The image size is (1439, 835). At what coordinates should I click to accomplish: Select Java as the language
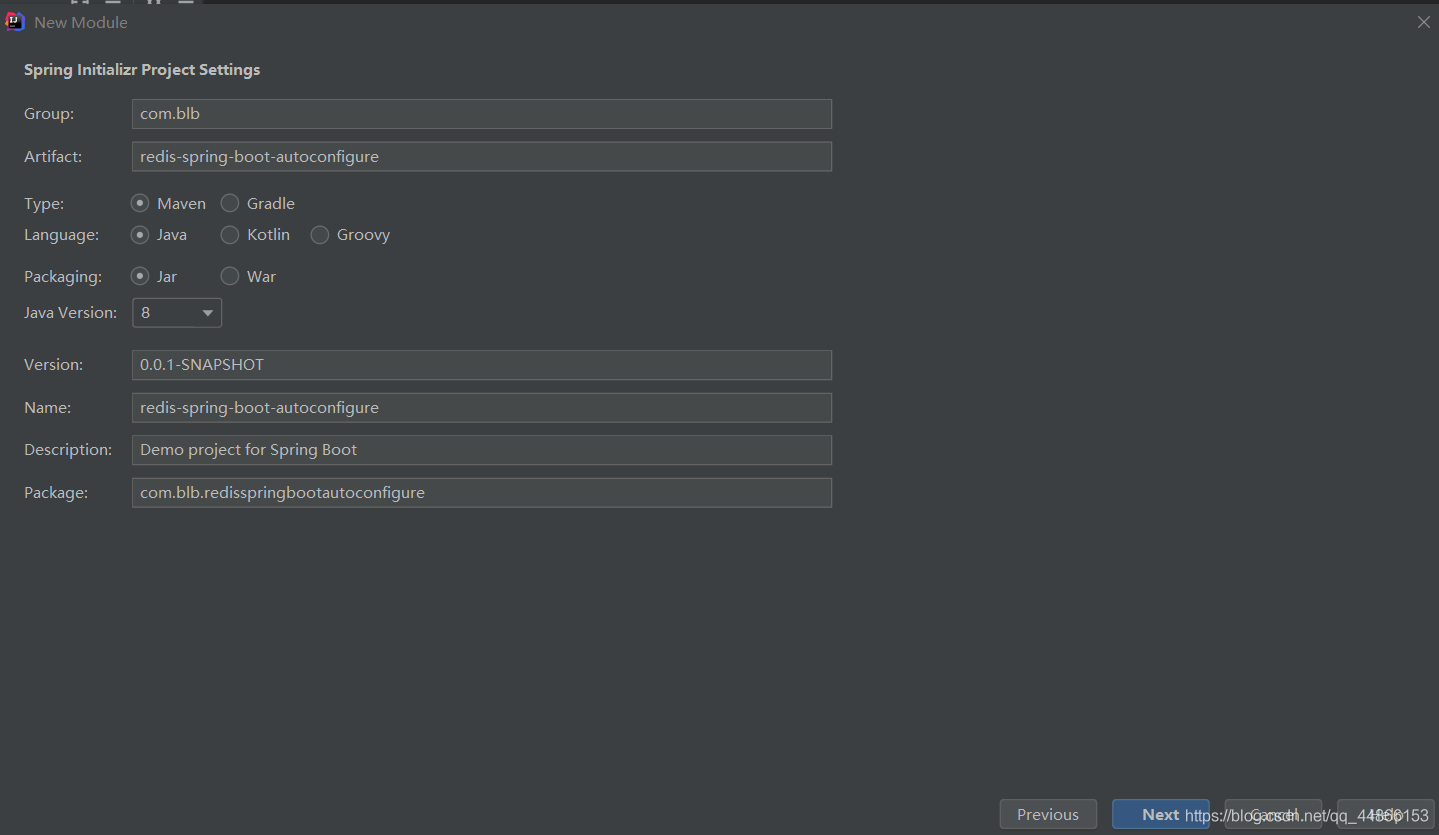[x=141, y=235]
